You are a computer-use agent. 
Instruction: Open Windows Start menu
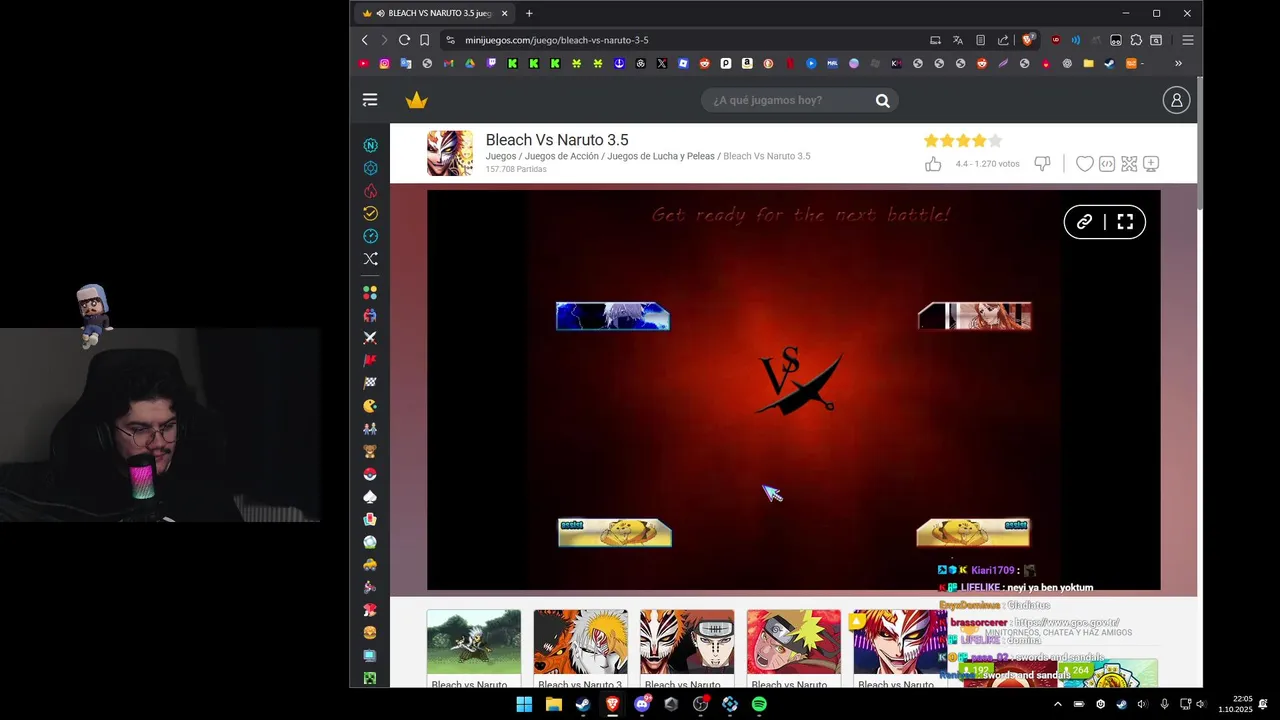tap(524, 704)
